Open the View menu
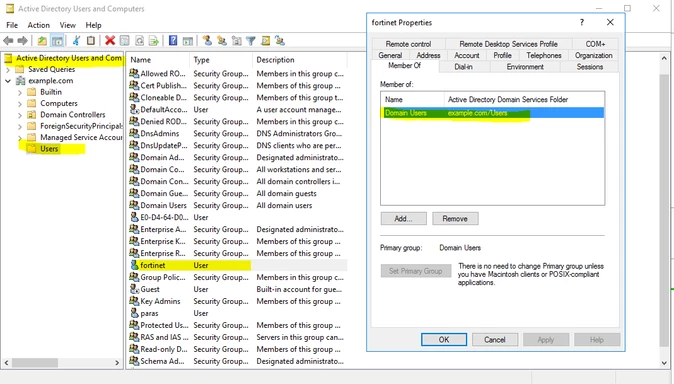Screen dimensions: 674x384 coord(67,25)
